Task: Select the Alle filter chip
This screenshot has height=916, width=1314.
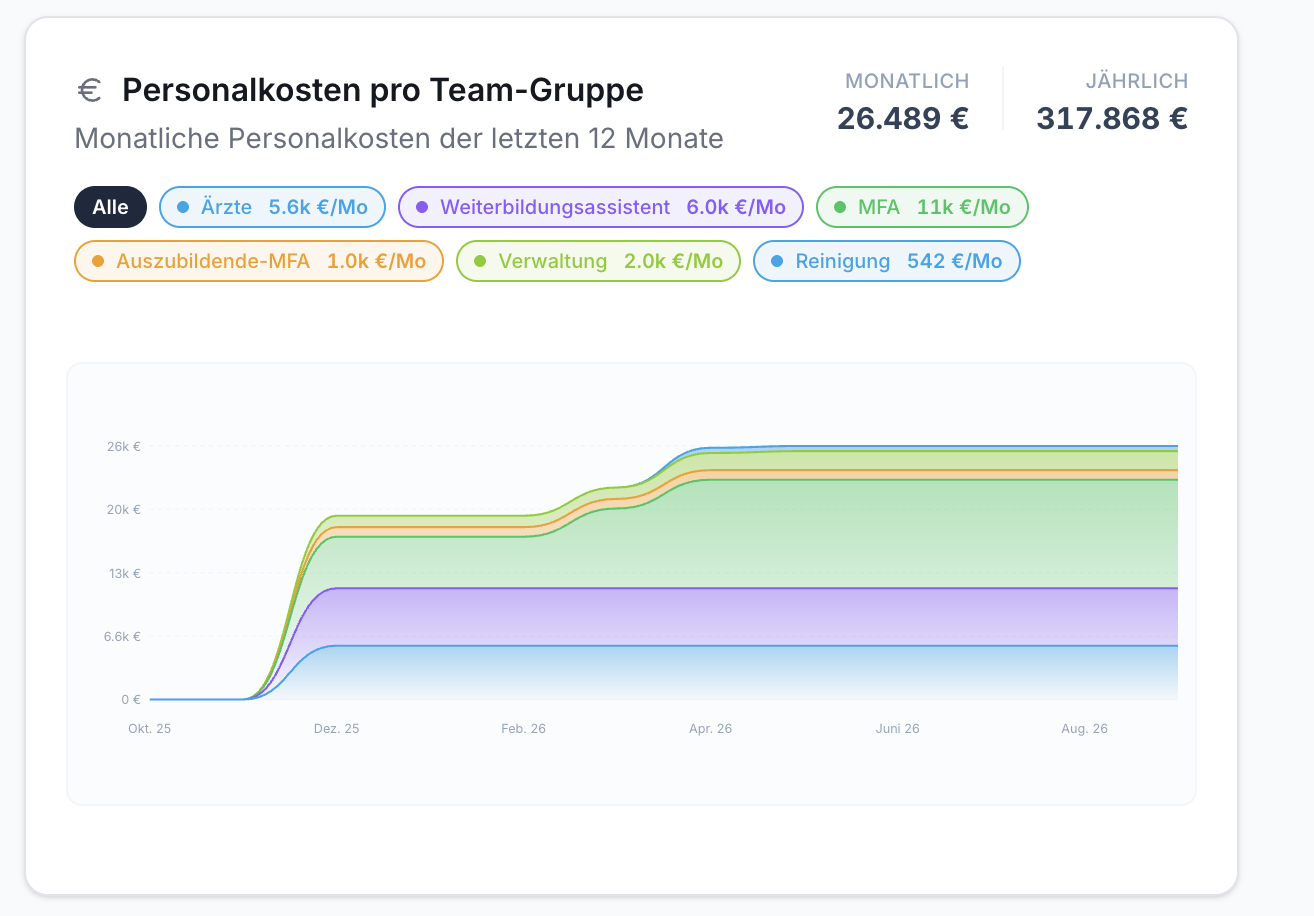Action: (111, 207)
